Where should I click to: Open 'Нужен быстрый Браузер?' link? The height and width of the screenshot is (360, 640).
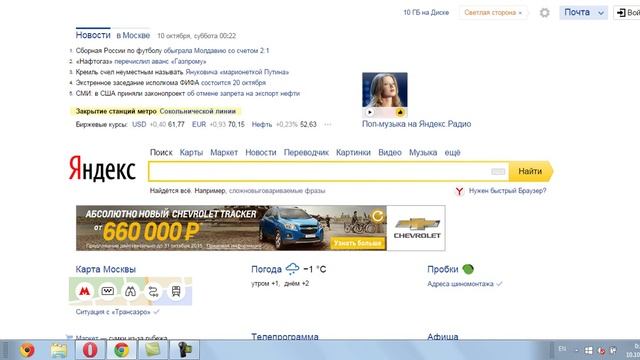[x=507, y=191]
